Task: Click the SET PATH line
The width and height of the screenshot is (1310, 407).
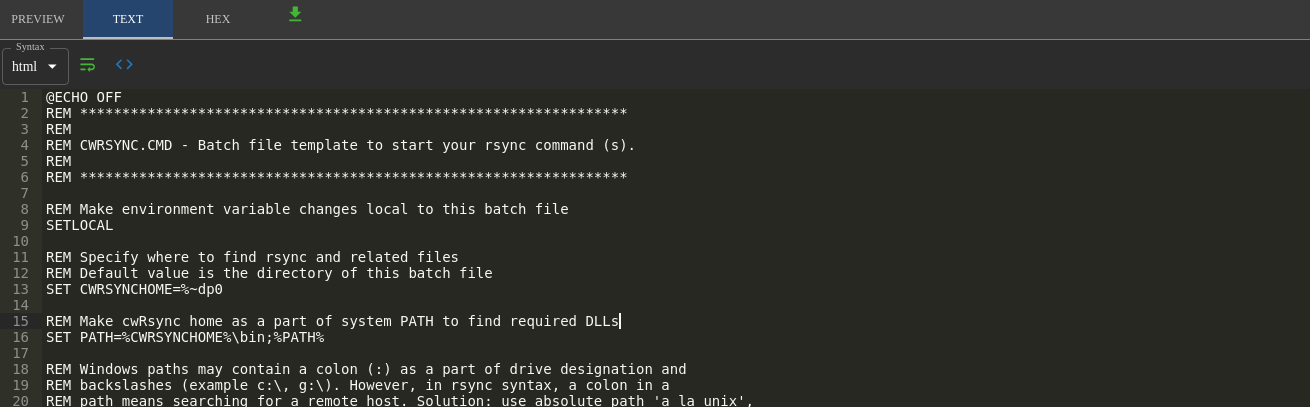Action: click(x=185, y=337)
